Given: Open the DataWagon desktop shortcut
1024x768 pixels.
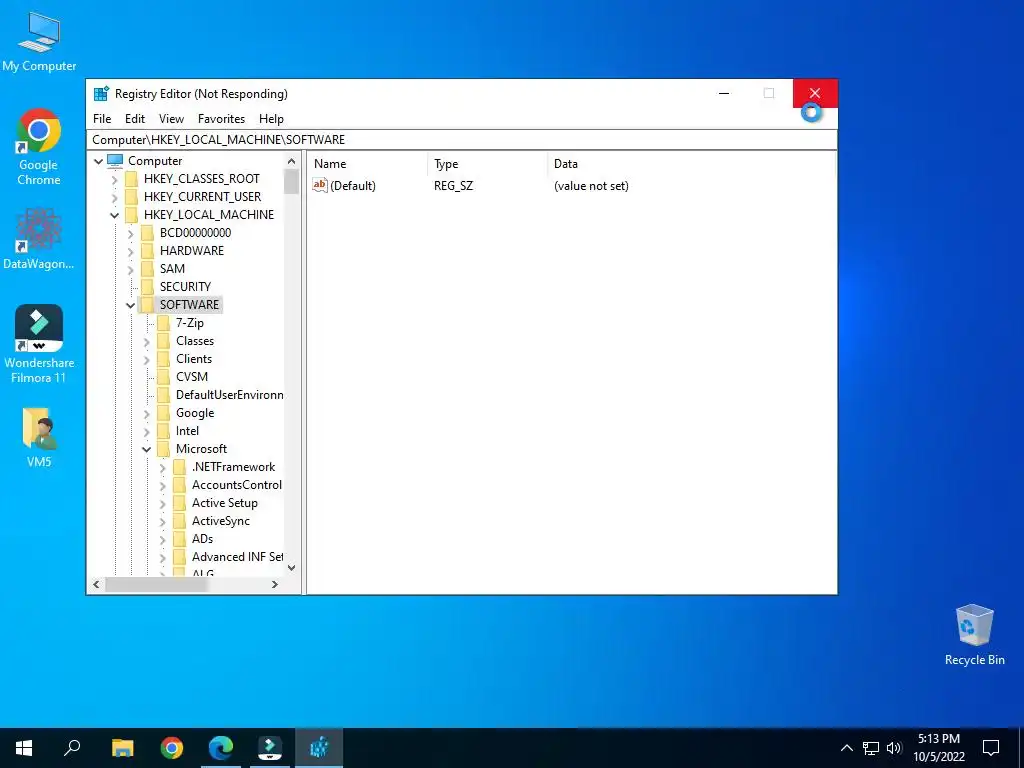Looking at the screenshot, I should point(39,238).
